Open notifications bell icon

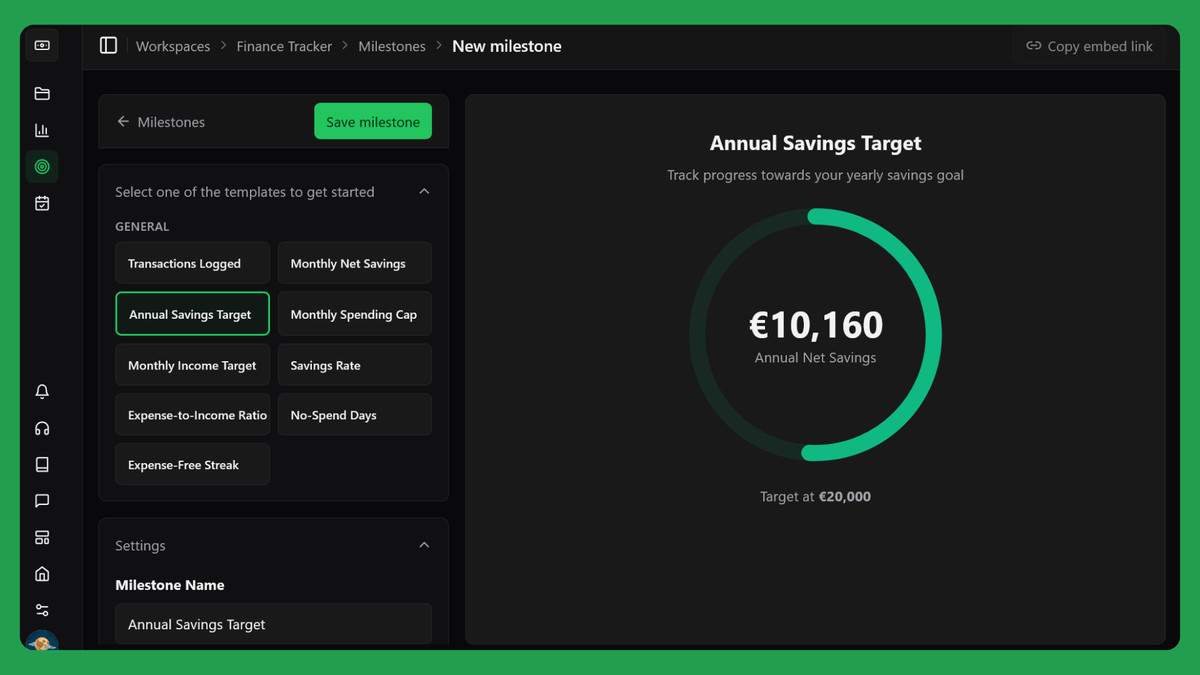42,392
